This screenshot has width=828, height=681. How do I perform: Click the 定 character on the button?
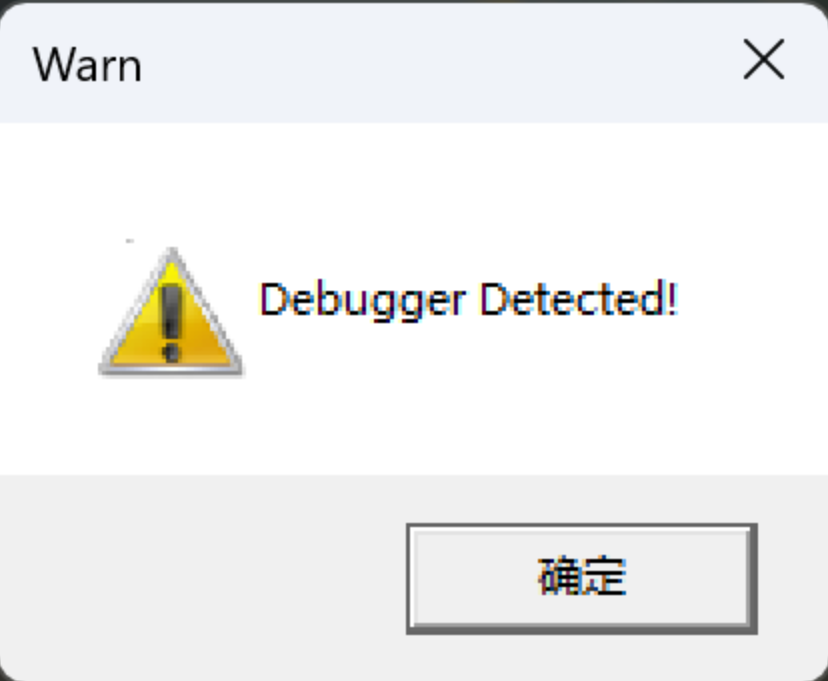(605, 576)
